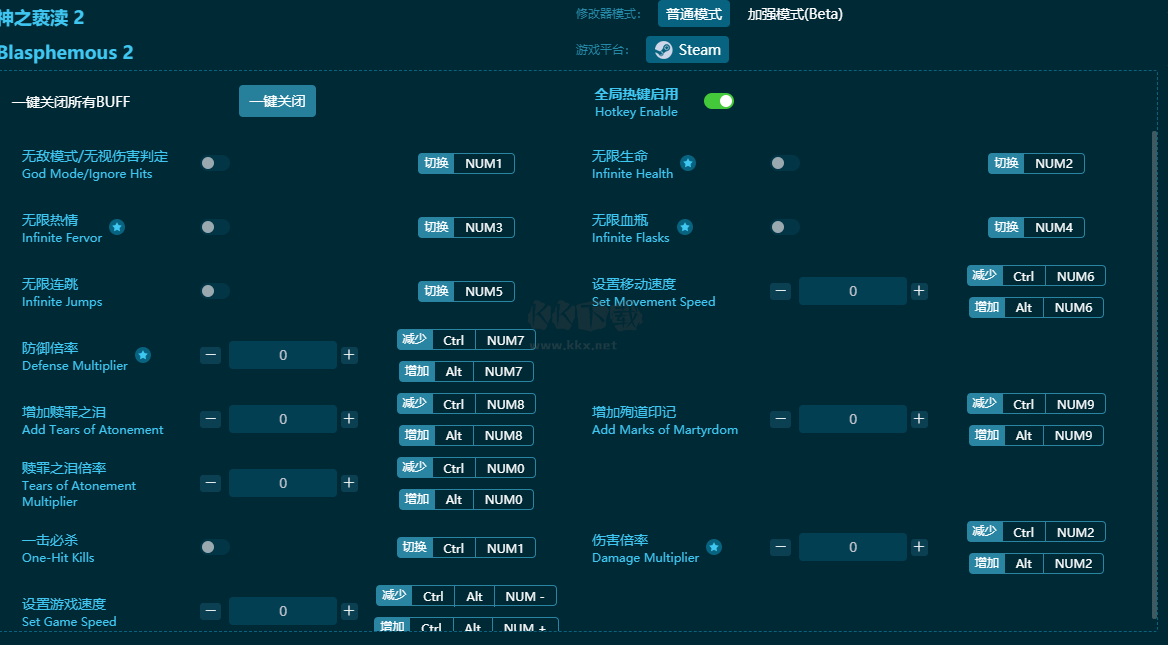Click the vertical scrollbar on the right edge
1168x645 pixels.
pos(1155,372)
